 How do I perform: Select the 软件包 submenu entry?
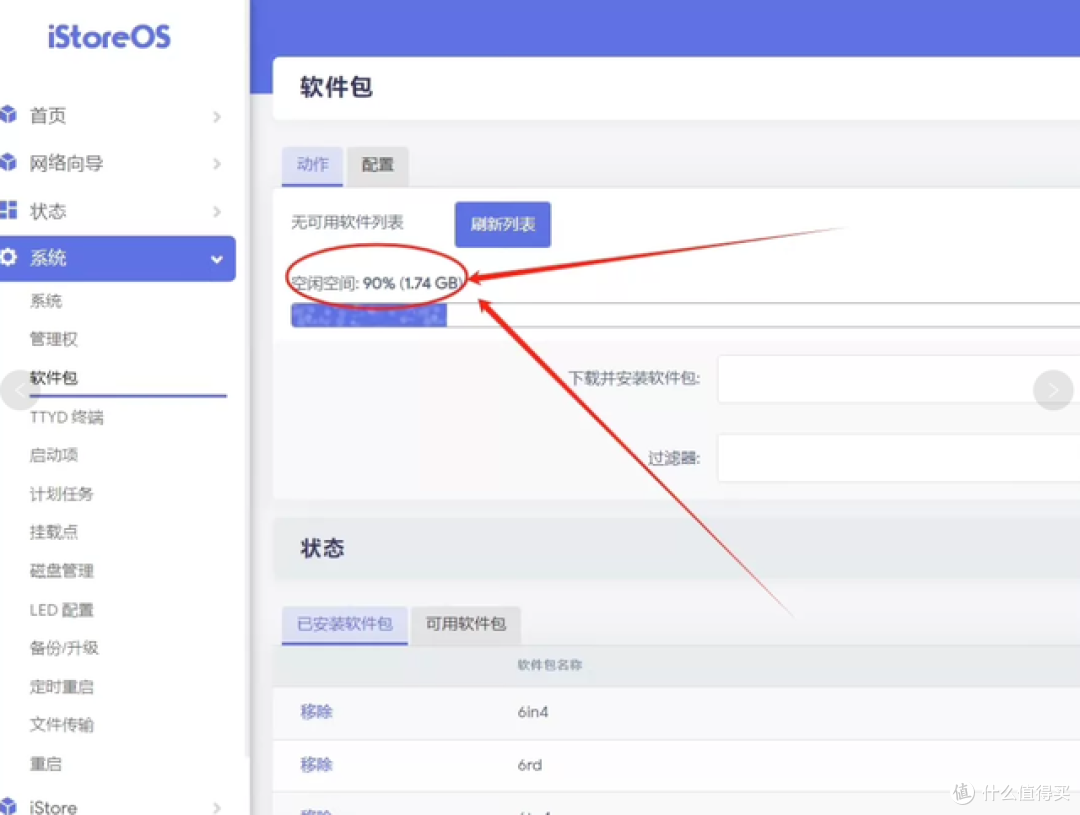(54, 378)
